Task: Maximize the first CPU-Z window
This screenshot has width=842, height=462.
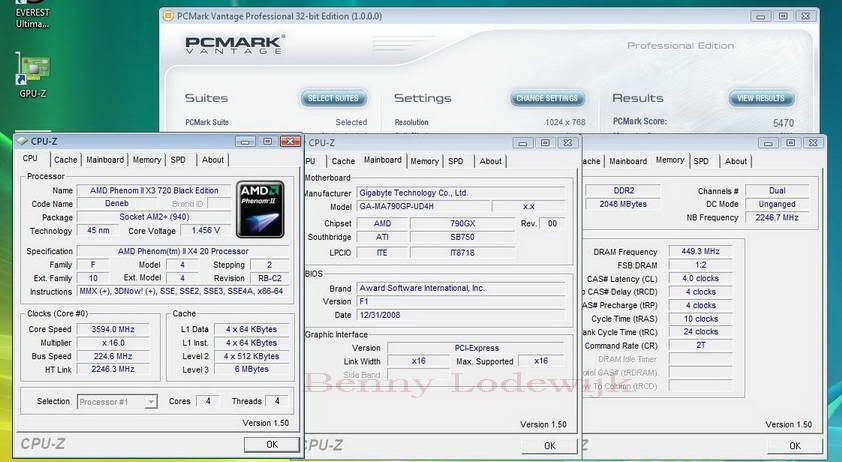Action: click(x=267, y=141)
